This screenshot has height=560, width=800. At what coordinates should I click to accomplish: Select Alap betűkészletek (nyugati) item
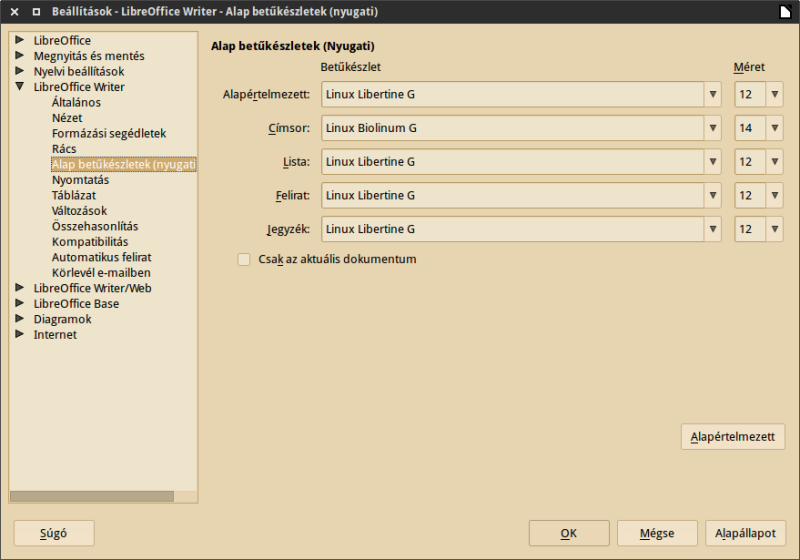point(123,164)
